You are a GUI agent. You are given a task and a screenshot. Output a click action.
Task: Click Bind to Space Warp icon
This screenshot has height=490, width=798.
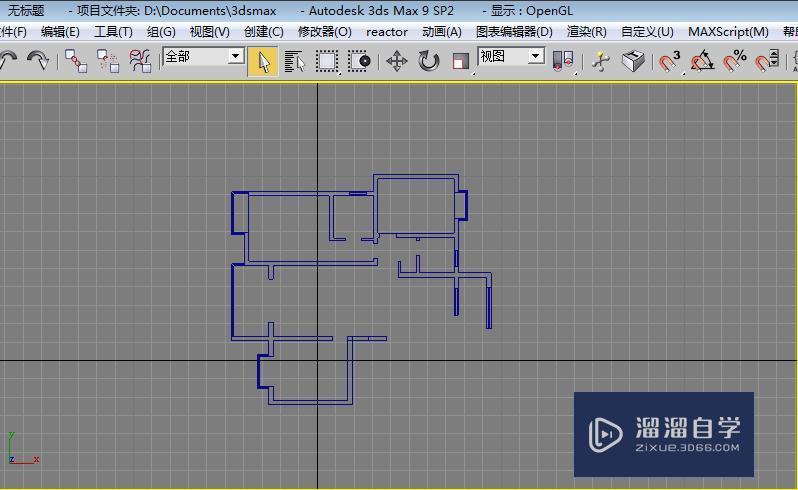click(140, 61)
